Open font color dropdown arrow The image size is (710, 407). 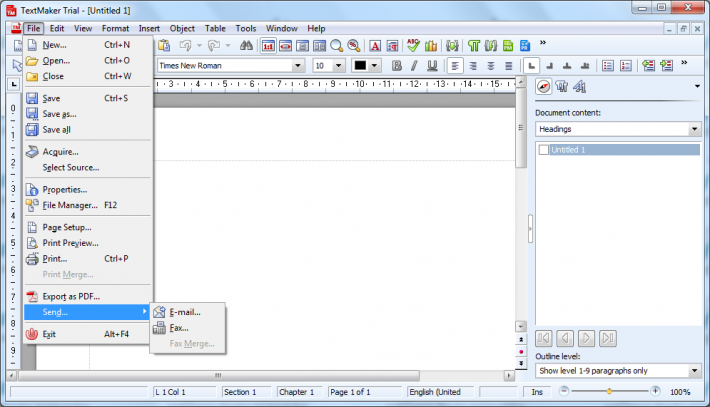(x=374, y=66)
